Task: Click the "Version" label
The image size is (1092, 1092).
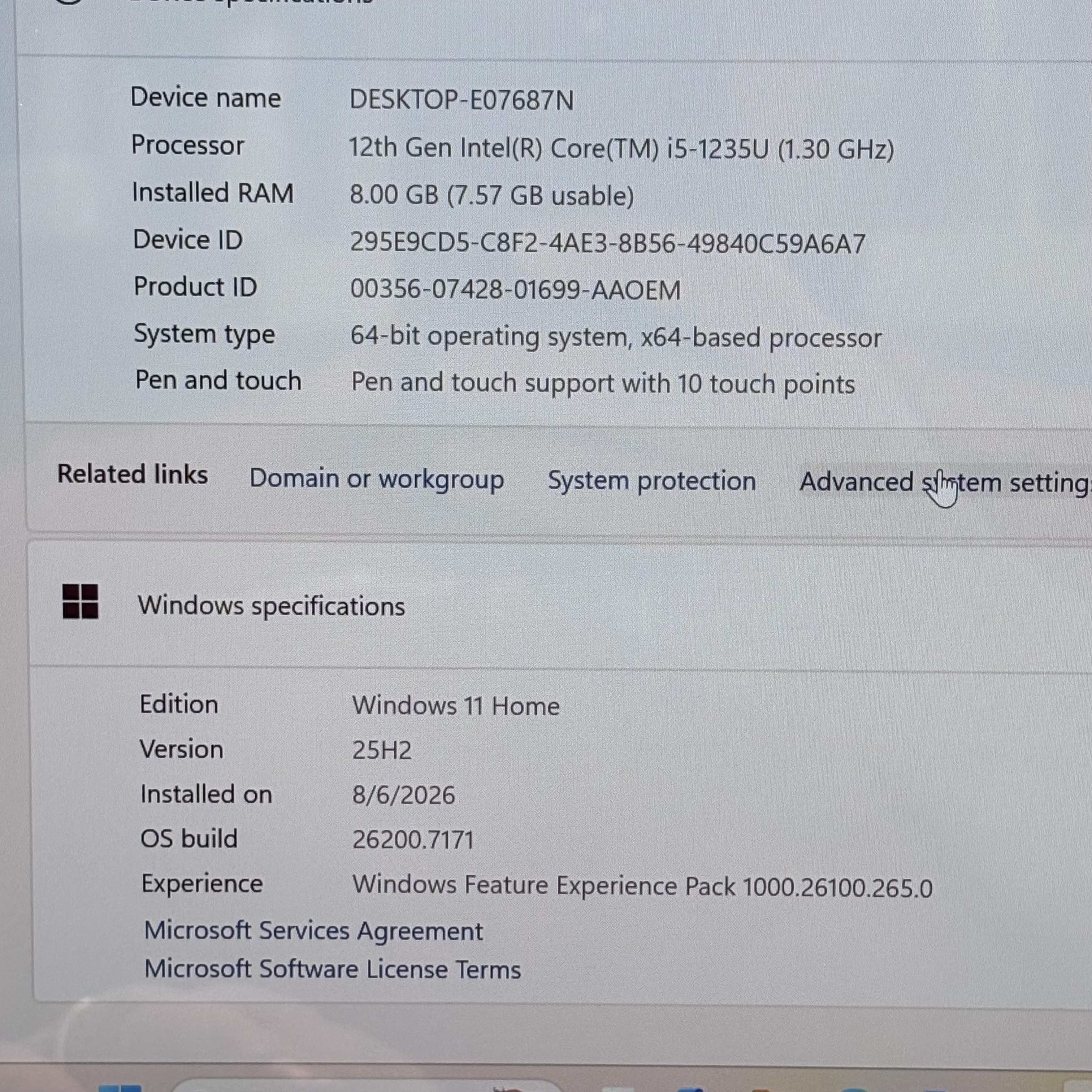Action: pos(181,749)
